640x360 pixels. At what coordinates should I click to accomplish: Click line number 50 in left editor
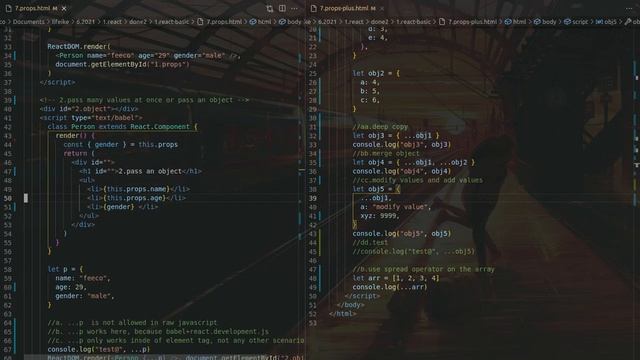point(8,198)
